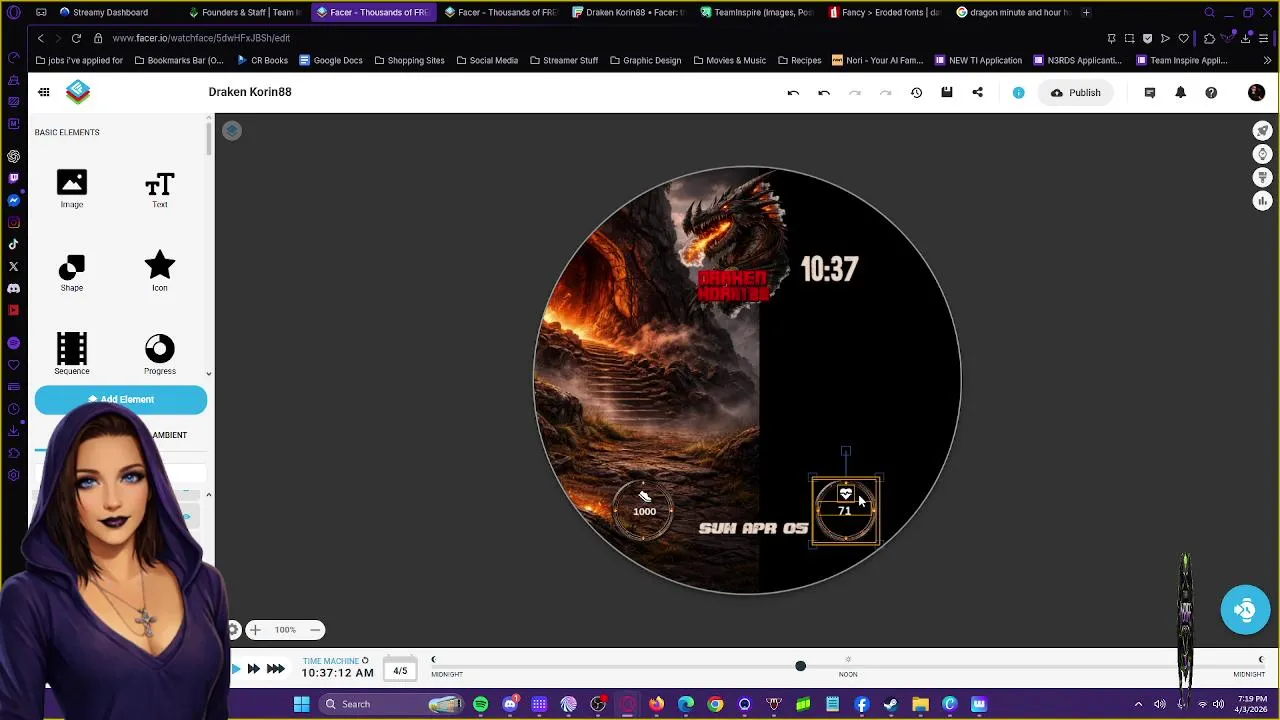Switch to Fancy Eroded fonts browser tab
This screenshot has height=720, width=1280.
click(x=885, y=12)
